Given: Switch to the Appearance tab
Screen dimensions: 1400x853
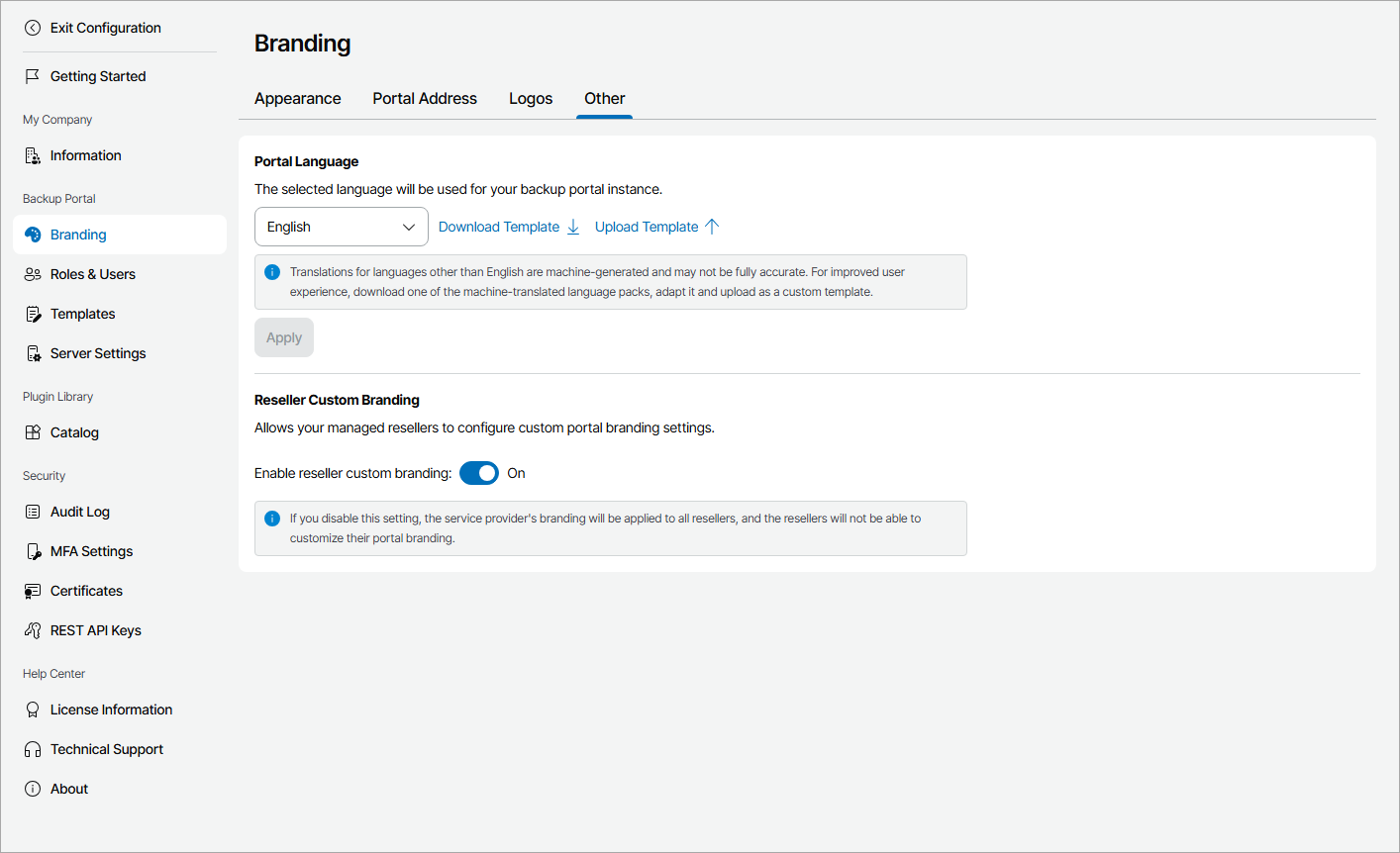Looking at the screenshot, I should click(x=297, y=99).
